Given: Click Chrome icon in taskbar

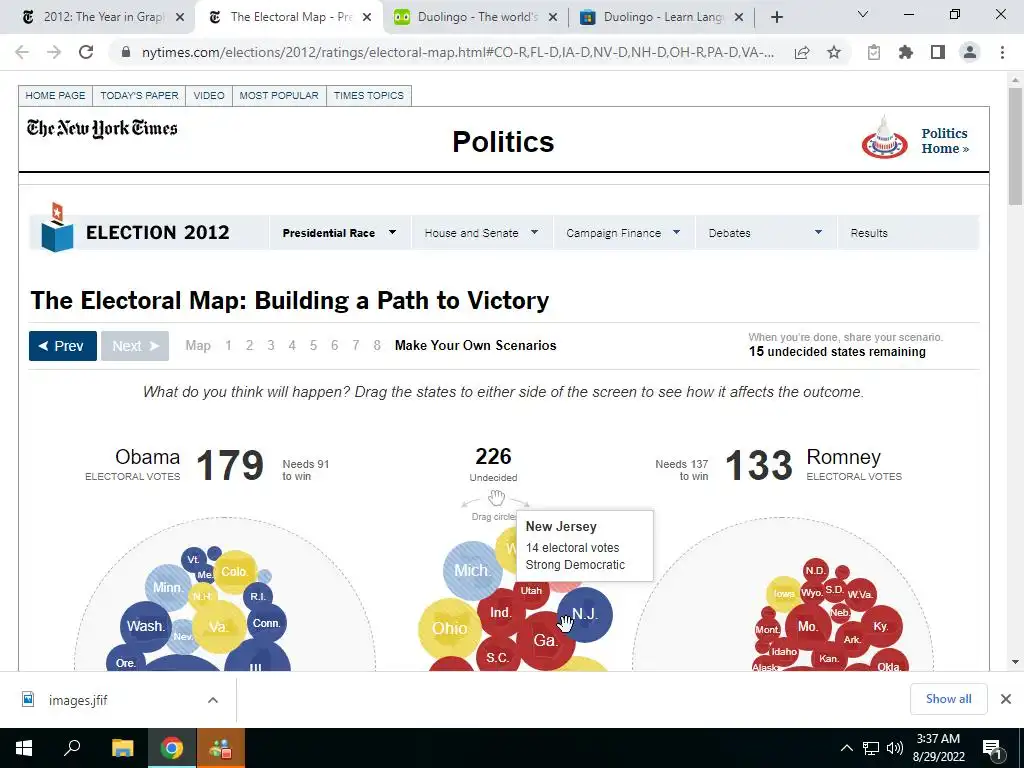Looking at the screenshot, I should click(x=172, y=748).
